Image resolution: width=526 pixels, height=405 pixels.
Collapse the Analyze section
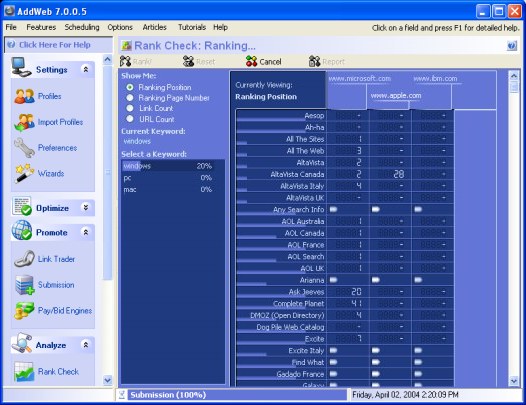(86, 345)
